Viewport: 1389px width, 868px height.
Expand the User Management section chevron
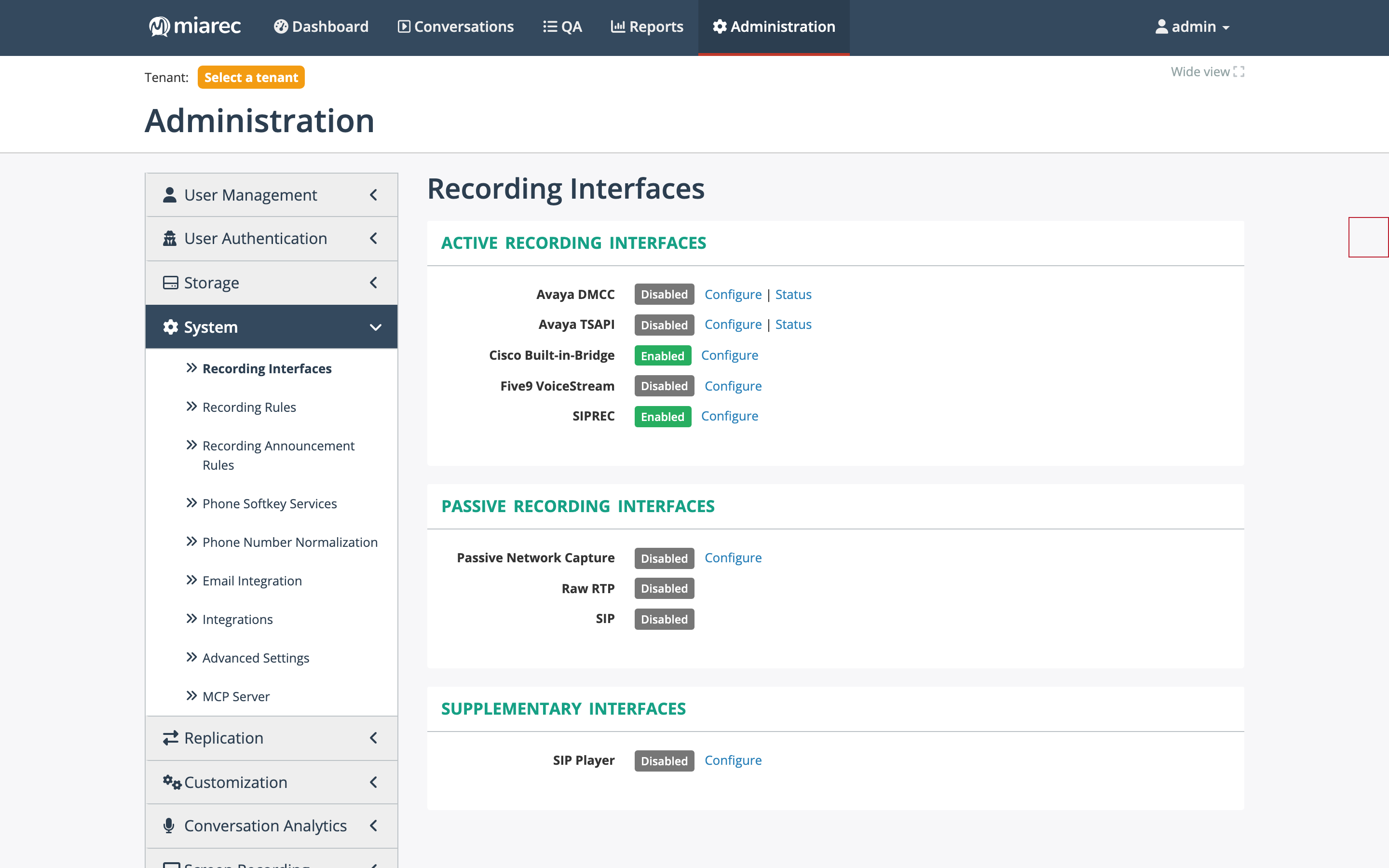(x=374, y=195)
